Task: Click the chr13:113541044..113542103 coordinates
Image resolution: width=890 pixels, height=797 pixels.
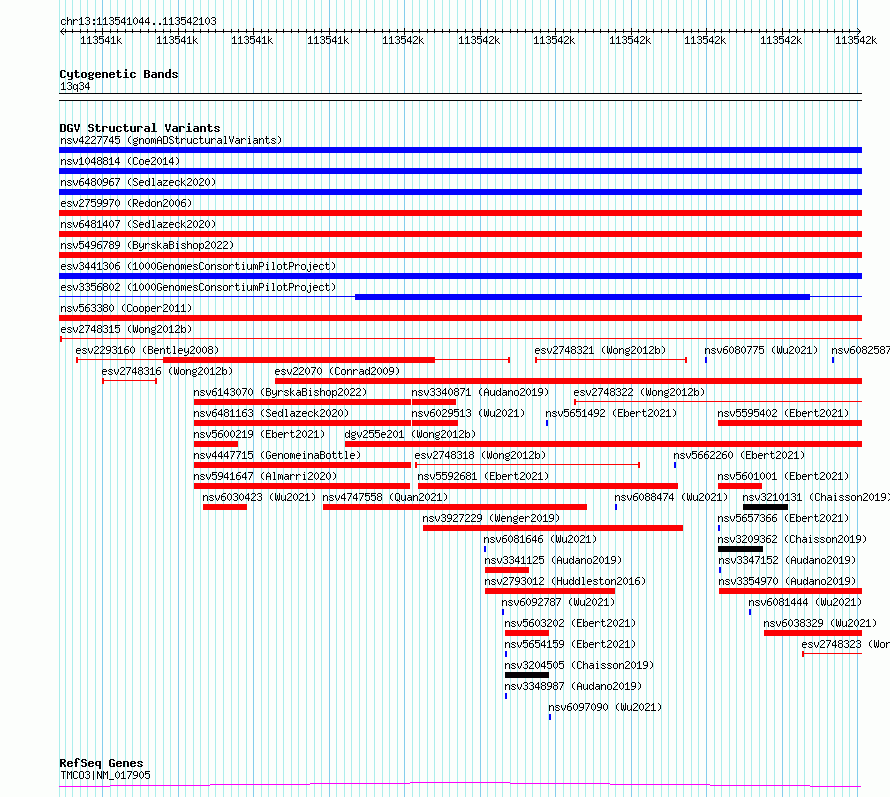Action: 138,21
